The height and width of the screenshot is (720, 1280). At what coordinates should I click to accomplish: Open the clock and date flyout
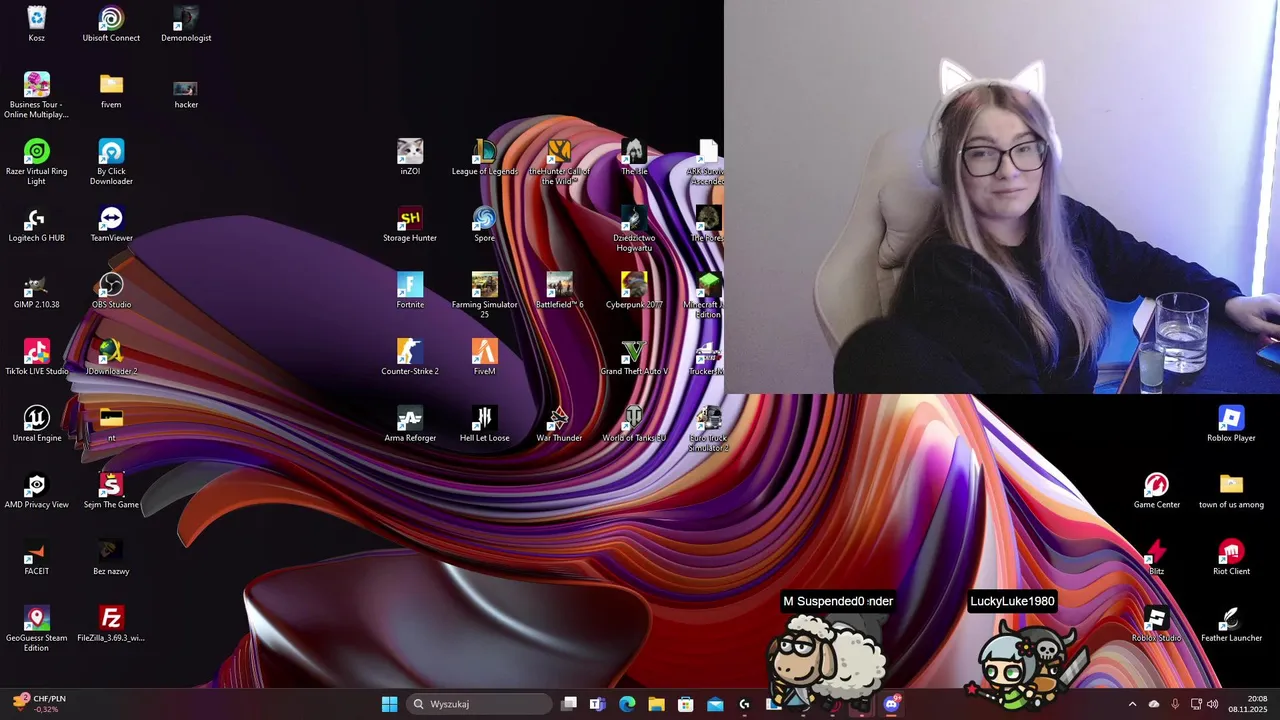pos(1250,704)
